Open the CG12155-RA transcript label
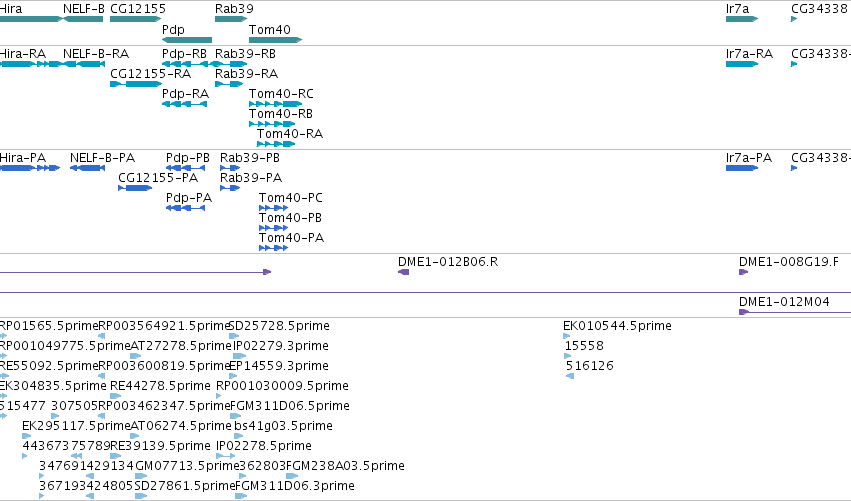The width and height of the screenshot is (851, 501). [x=150, y=74]
